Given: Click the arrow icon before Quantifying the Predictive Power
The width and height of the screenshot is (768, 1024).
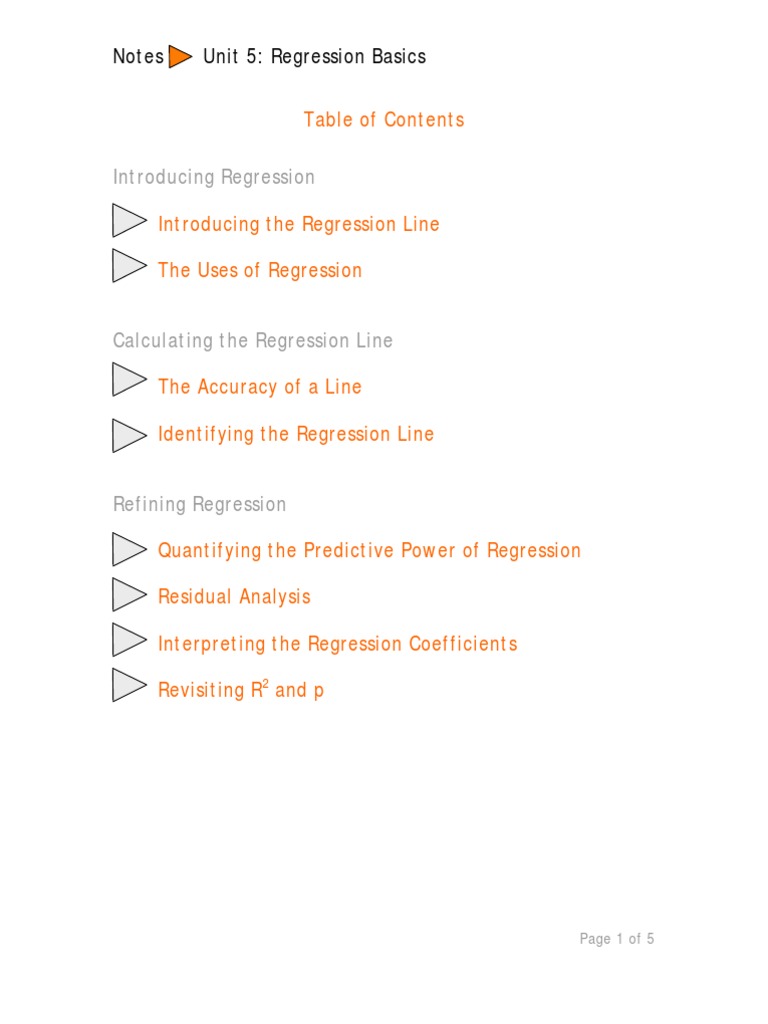Looking at the screenshot, I should click(128, 550).
